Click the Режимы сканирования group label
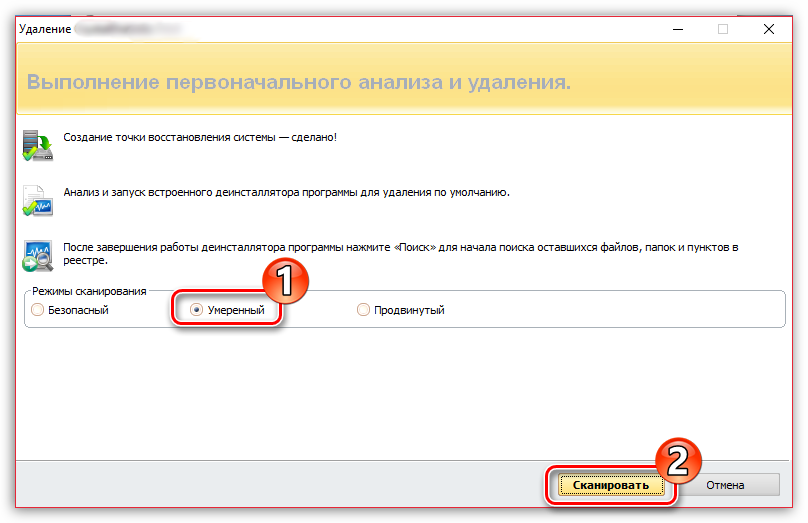Screen dimensions: 808x523 (x=89, y=291)
